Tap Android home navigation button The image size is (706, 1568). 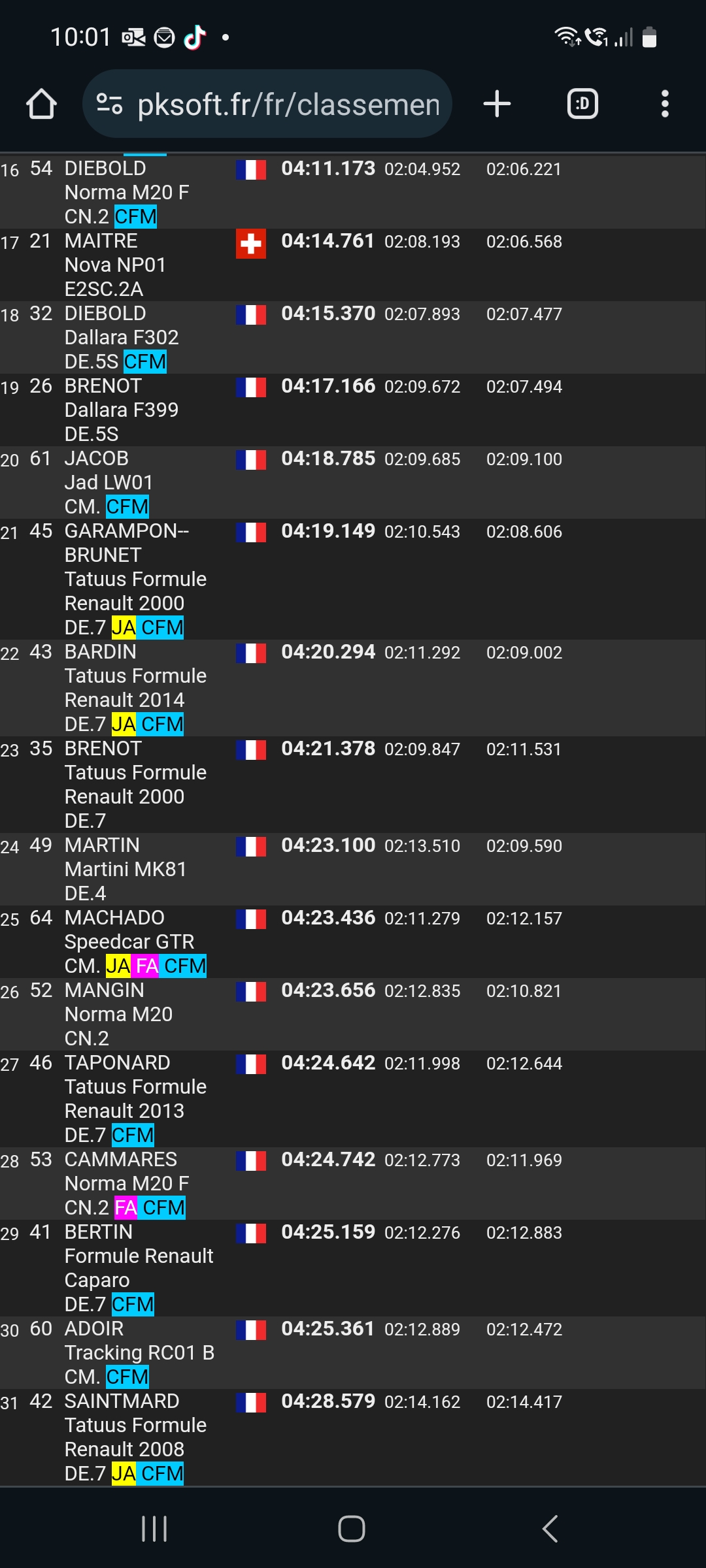pos(352,1529)
